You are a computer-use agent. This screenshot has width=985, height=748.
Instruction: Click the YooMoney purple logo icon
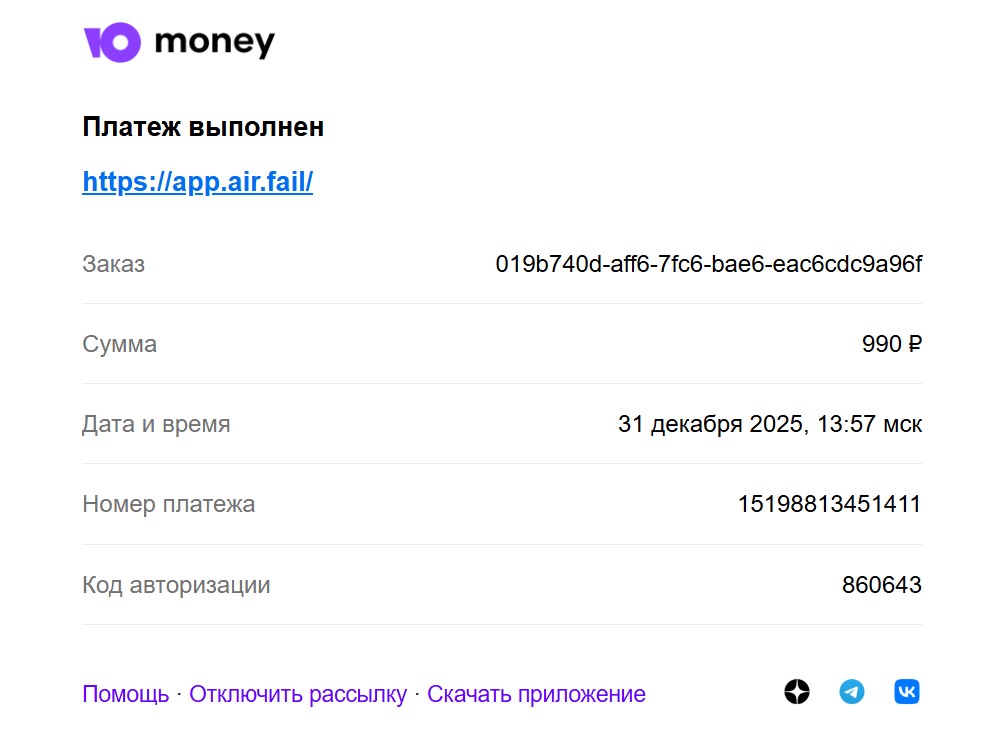pyautogui.click(x=112, y=43)
